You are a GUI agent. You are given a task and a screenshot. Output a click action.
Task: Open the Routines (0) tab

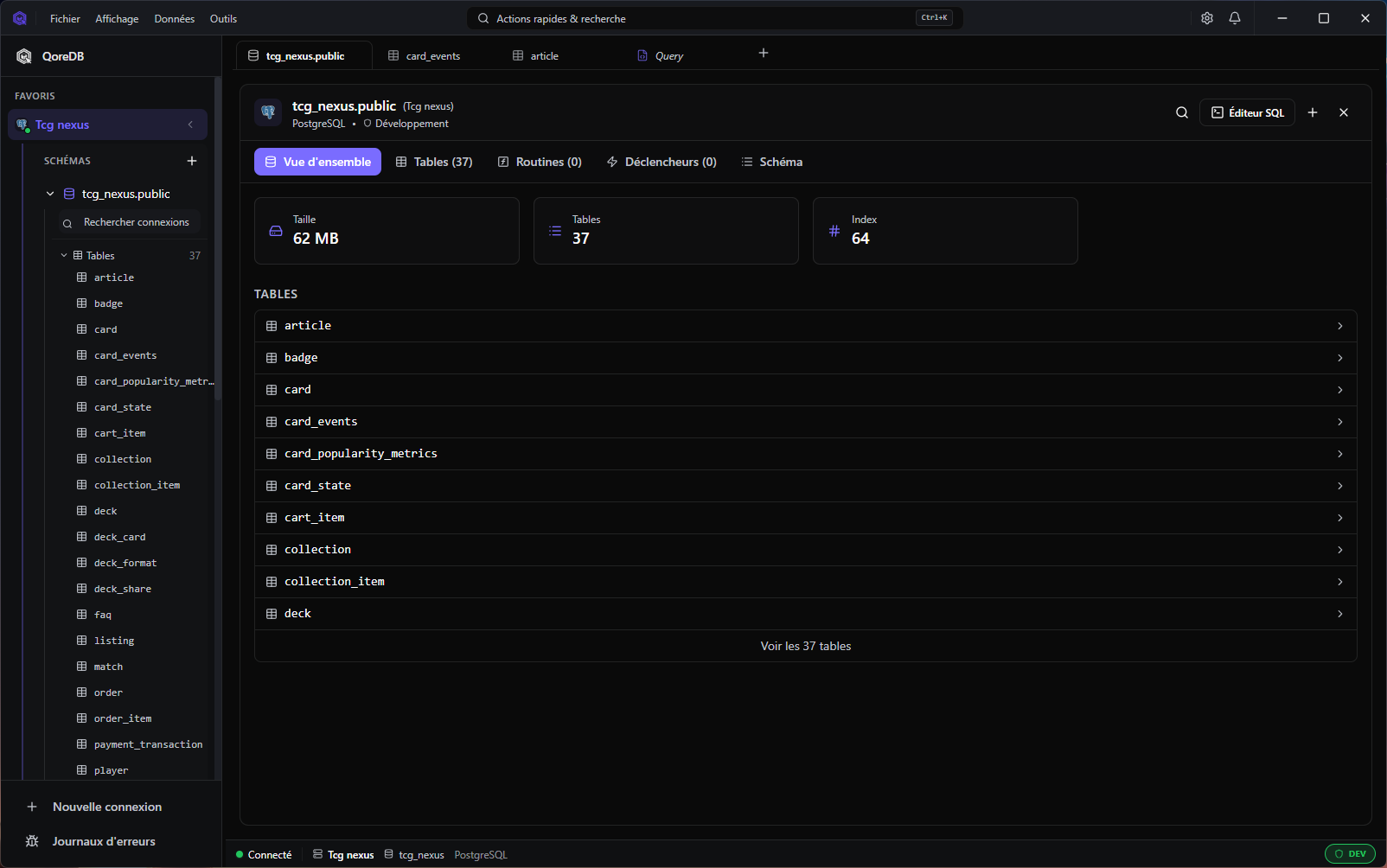(540, 162)
